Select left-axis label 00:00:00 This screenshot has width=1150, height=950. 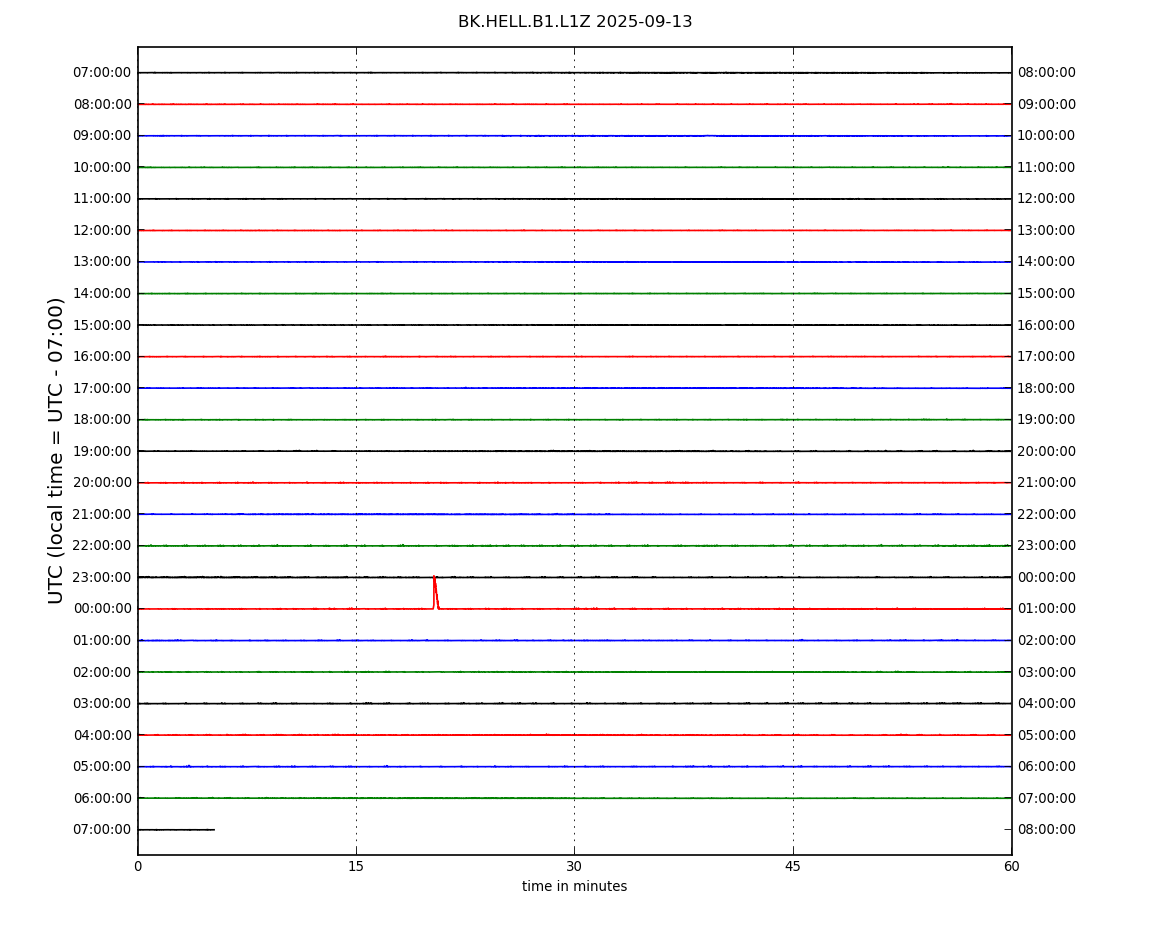[x=102, y=609]
